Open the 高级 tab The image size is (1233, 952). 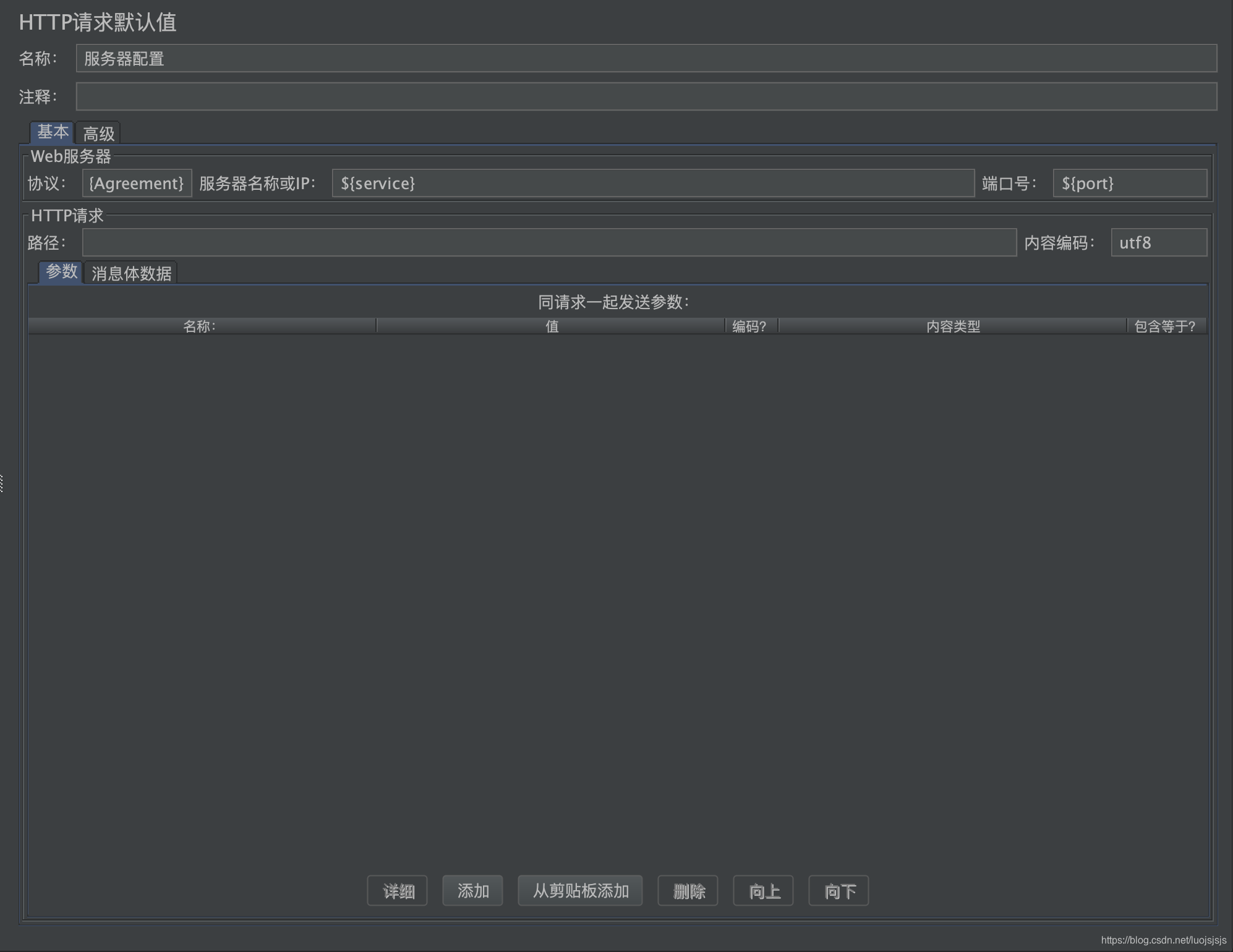pos(99,134)
